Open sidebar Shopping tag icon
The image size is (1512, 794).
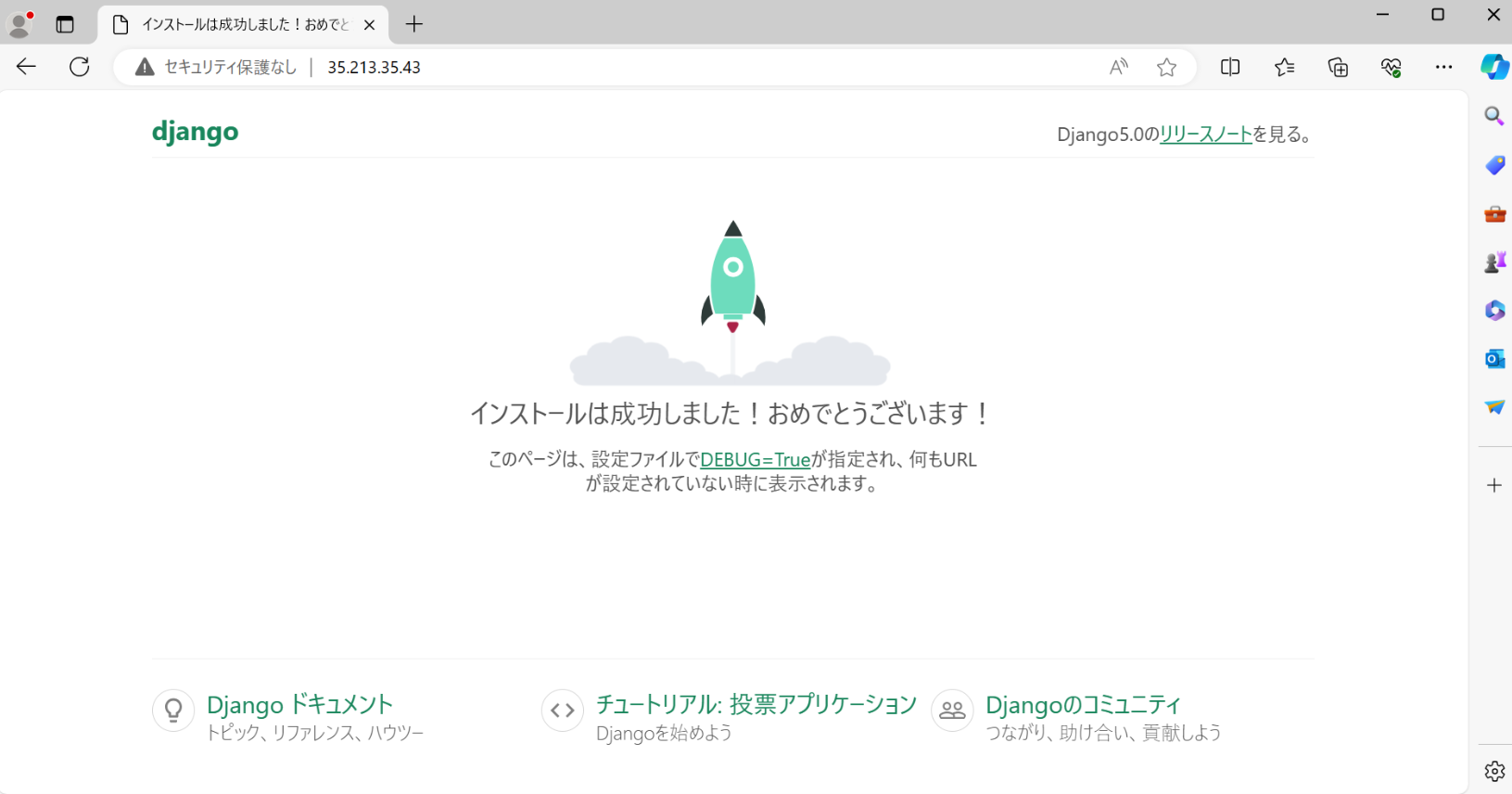coord(1494,165)
